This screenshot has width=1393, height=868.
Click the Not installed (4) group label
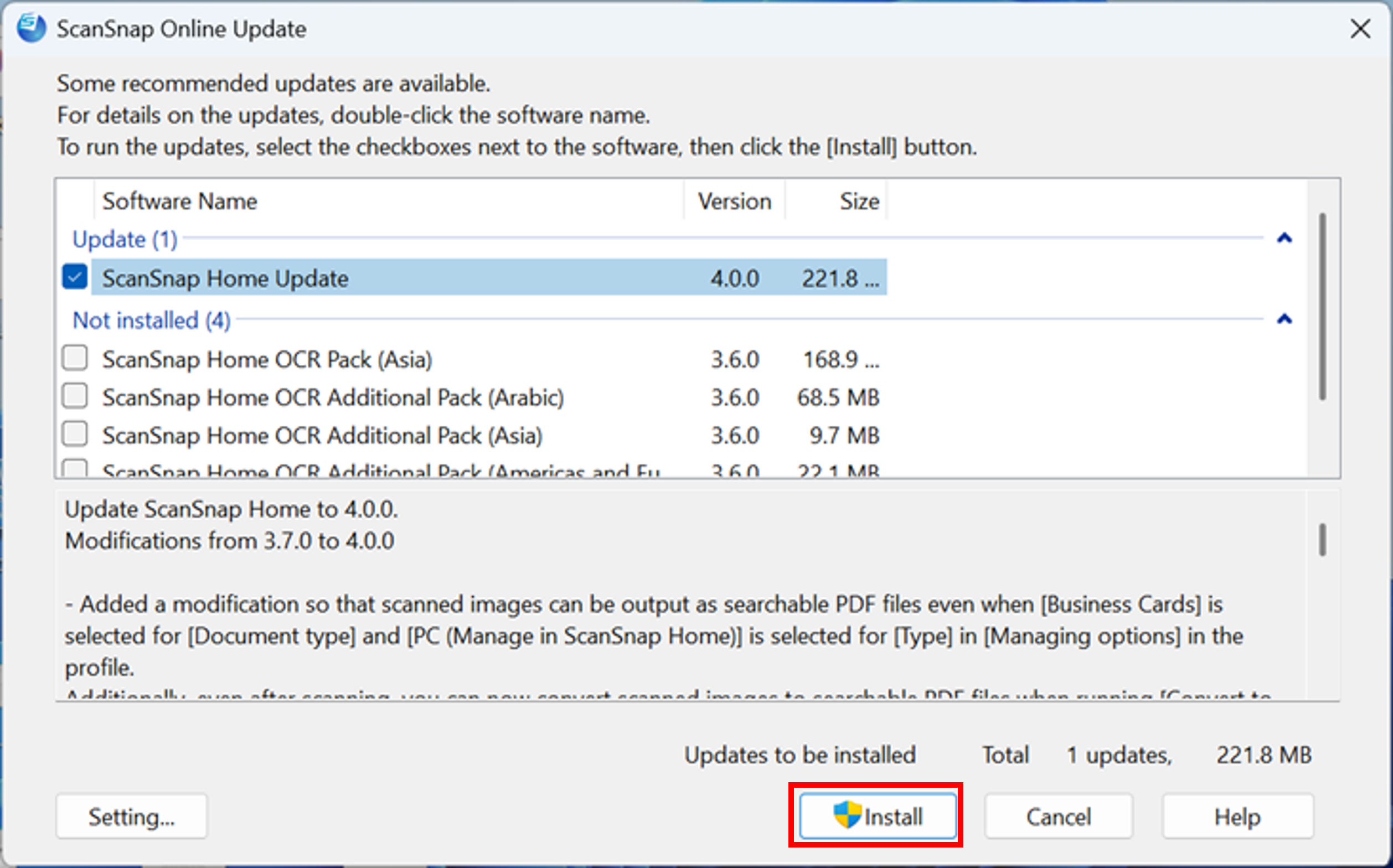152,320
